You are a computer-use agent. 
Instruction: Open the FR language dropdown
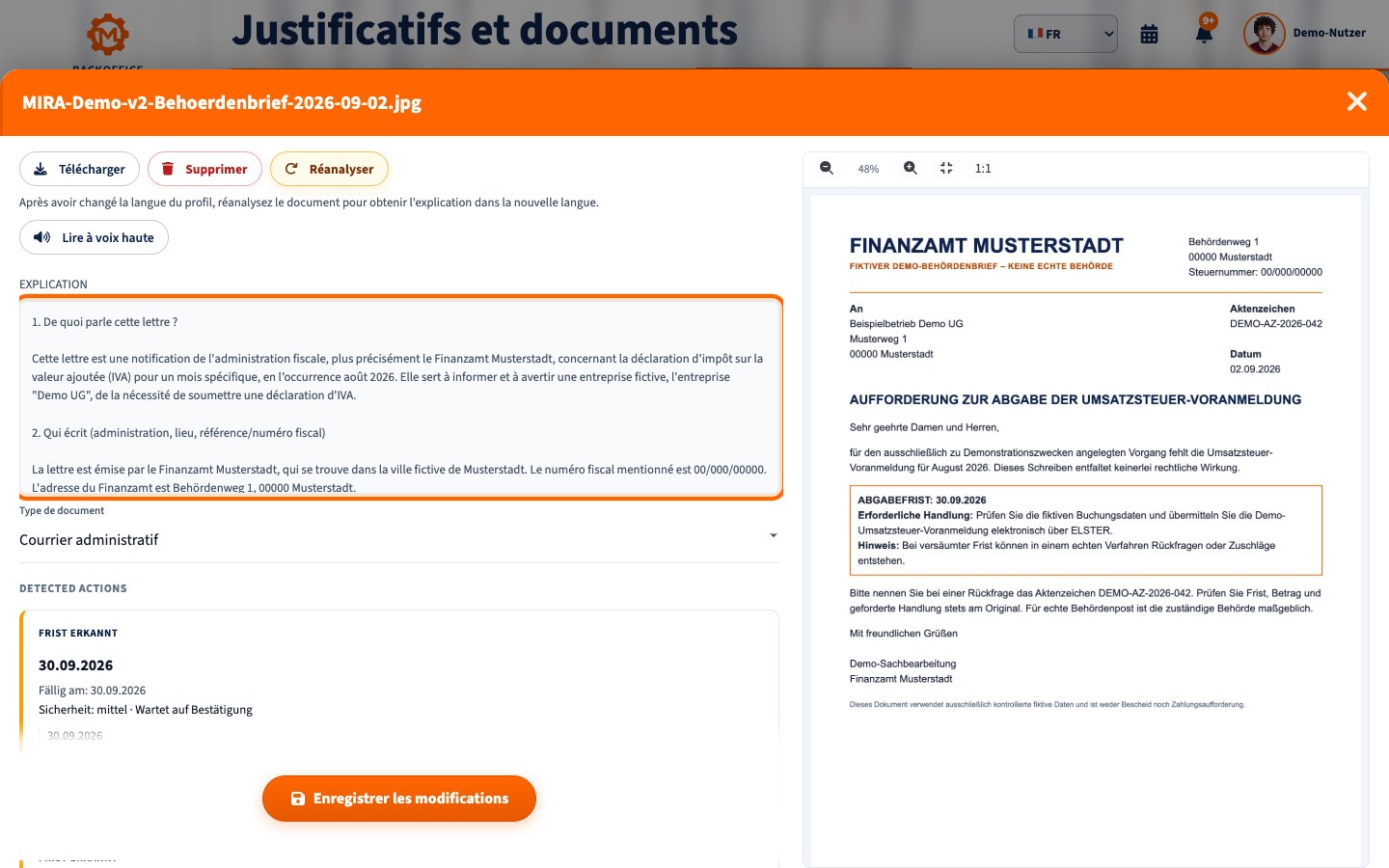pos(1065,34)
